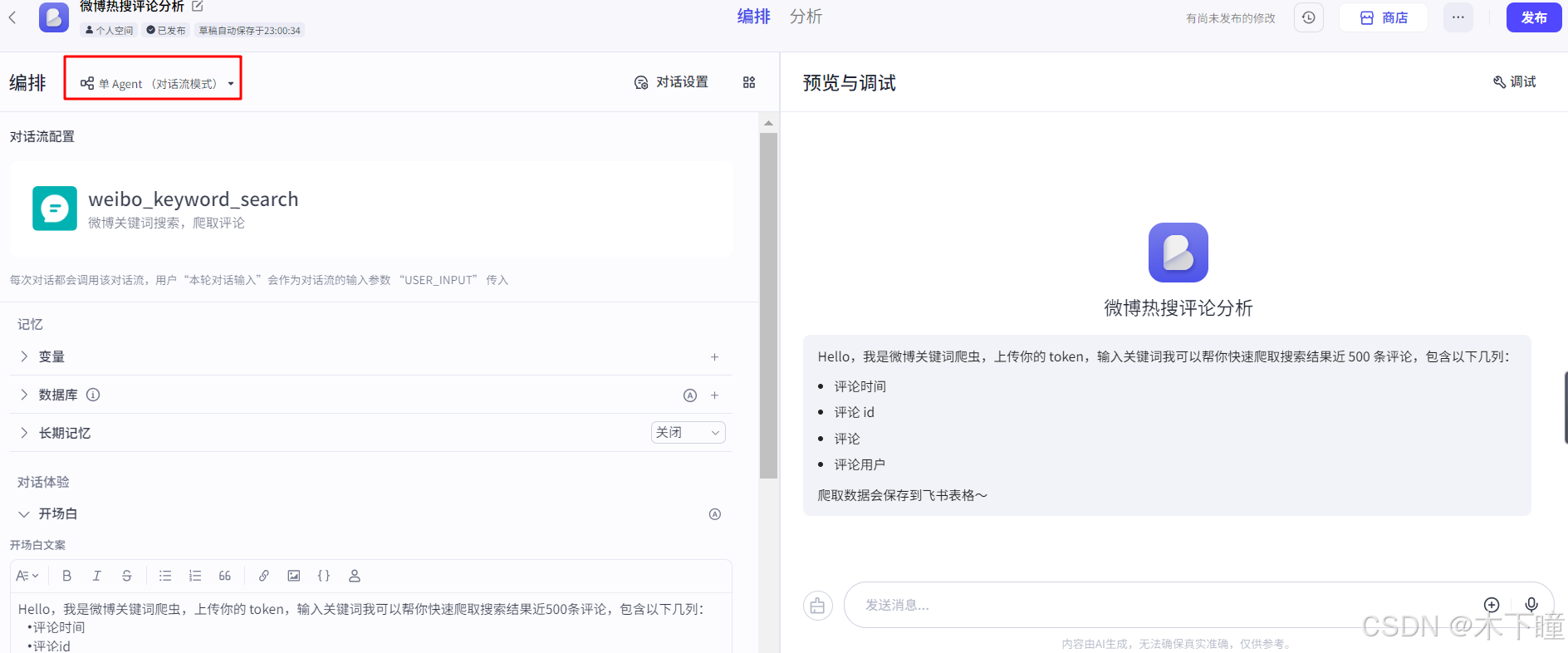Expand the 变量 section
1568x653 pixels.
pyautogui.click(x=24, y=356)
